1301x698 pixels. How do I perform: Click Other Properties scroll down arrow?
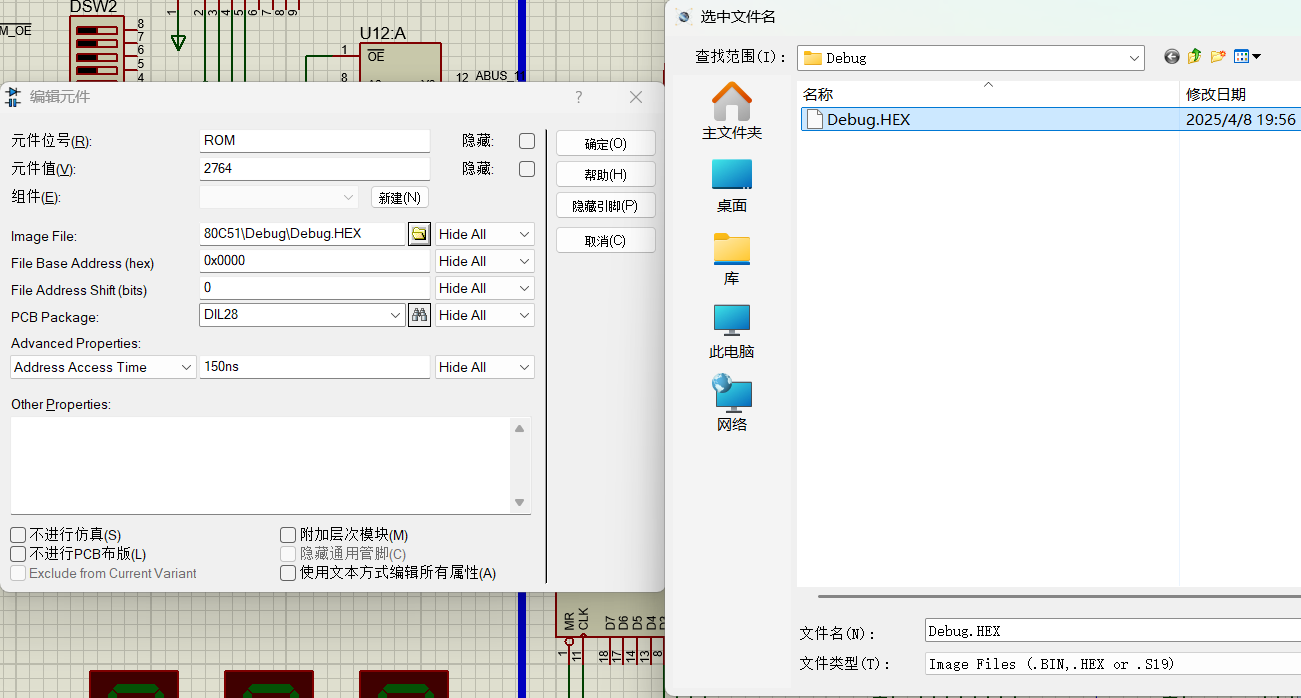point(519,502)
